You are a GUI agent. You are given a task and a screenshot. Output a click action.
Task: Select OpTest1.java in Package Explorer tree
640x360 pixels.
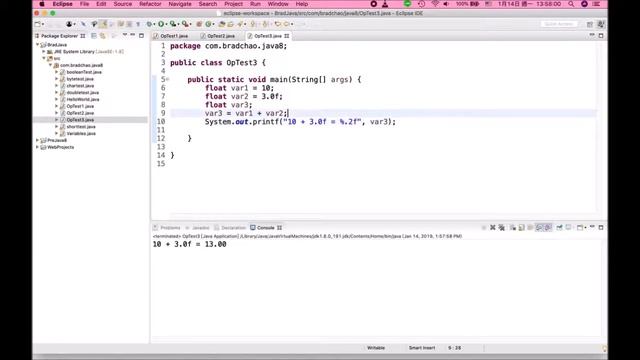click(80, 106)
